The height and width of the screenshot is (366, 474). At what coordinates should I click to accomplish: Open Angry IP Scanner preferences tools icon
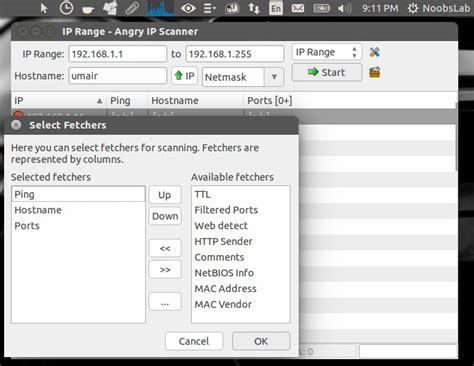pyautogui.click(x=375, y=52)
